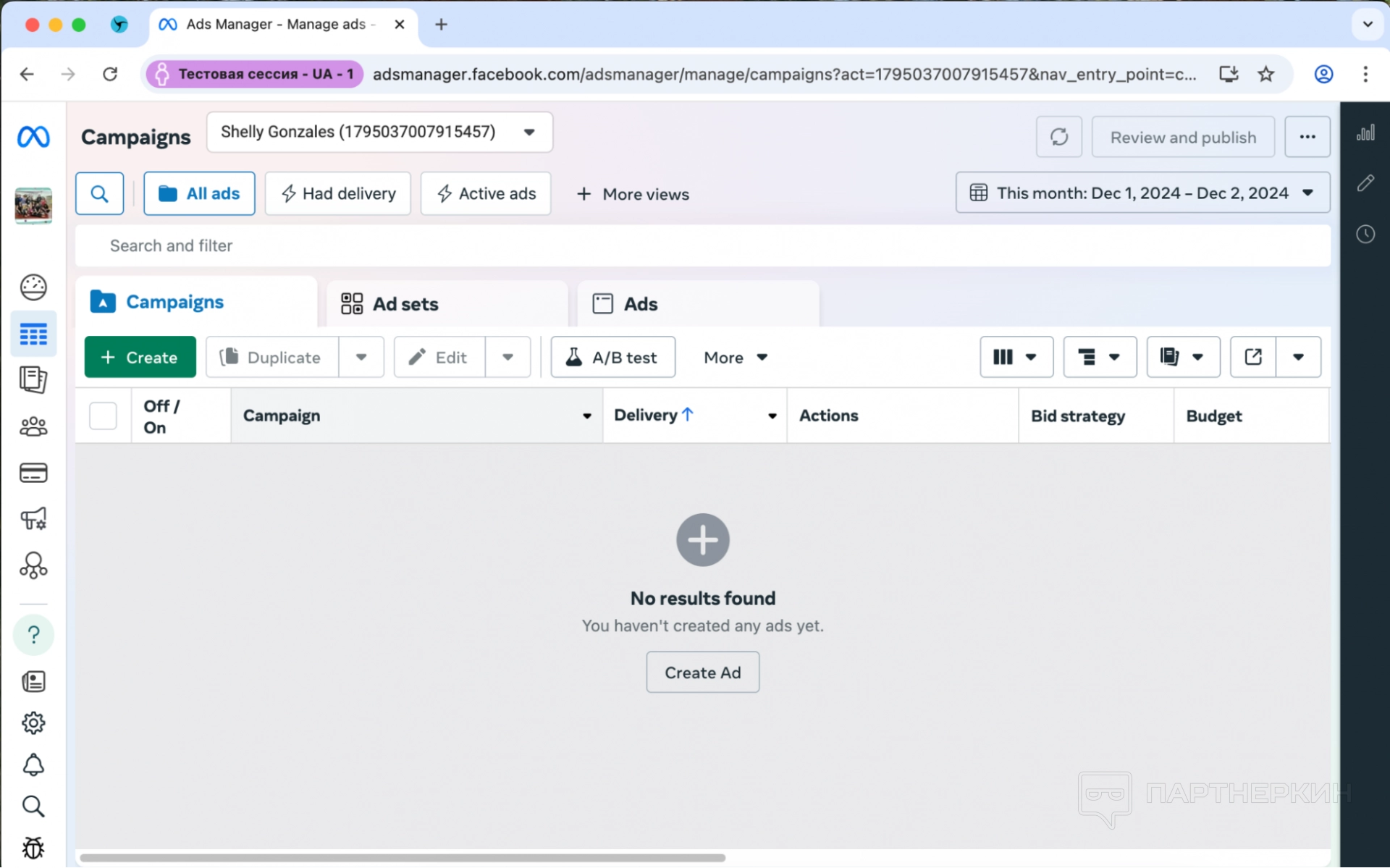Screen dimensions: 1390x868
Task: Click the notifications bell icon
Action: tap(33, 765)
